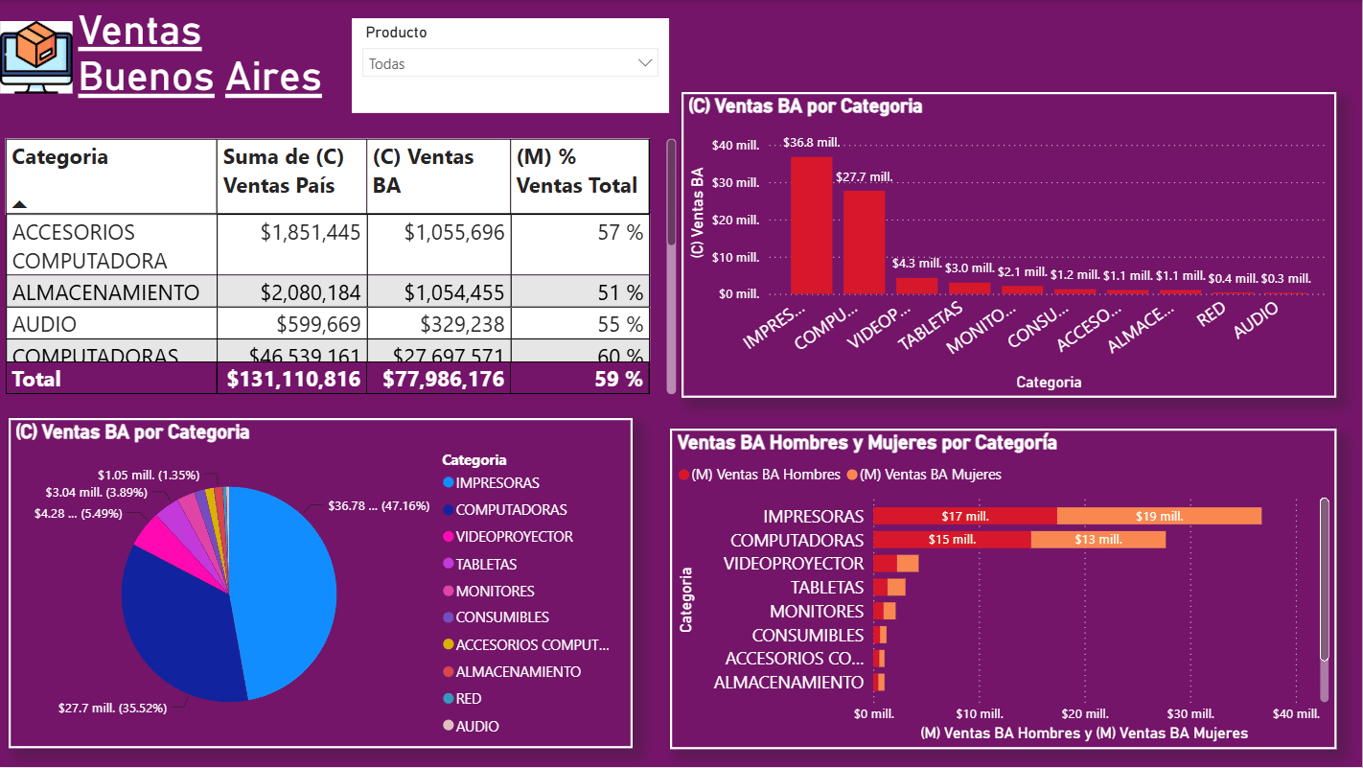Click the MONITORES label in the stacked chart
The width and height of the screenshot is (1363, 768).
point(816,611)
